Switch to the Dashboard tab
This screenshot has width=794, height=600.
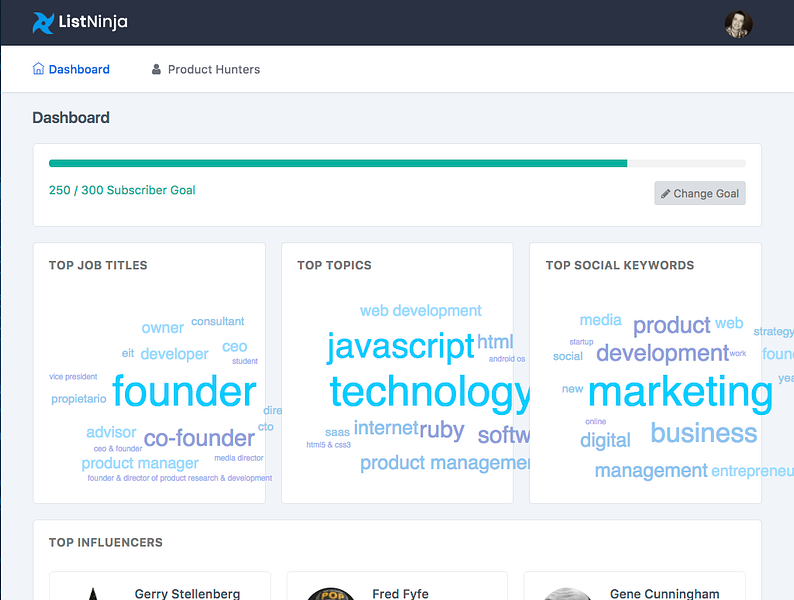[x=71, y=69]
